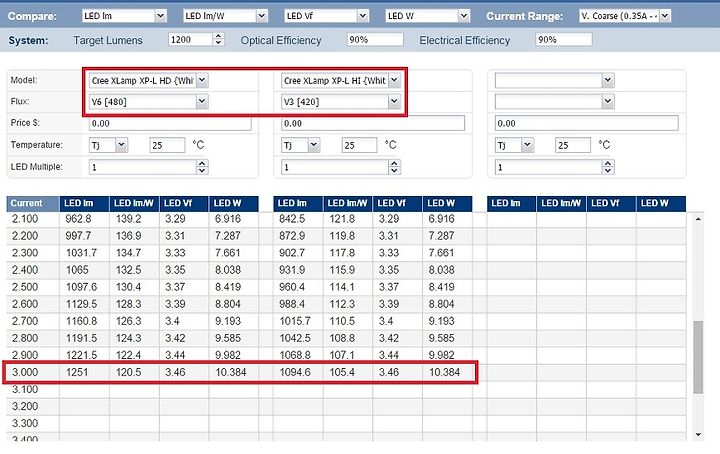
Task: Click second table's LED Vf column header
Action: (x=398, y=203)
